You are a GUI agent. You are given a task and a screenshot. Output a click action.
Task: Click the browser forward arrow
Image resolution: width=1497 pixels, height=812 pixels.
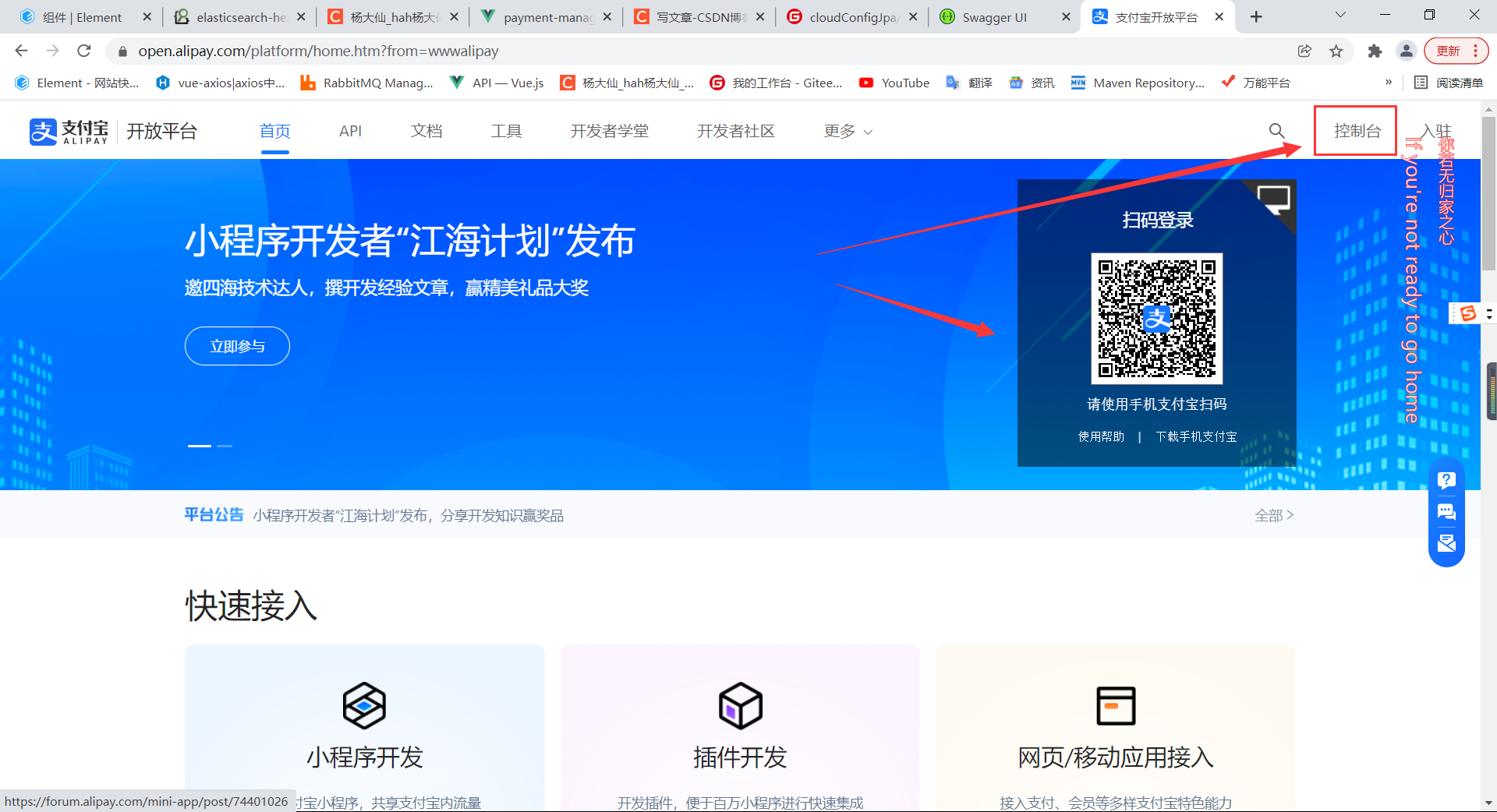click(x=52, y=51)
